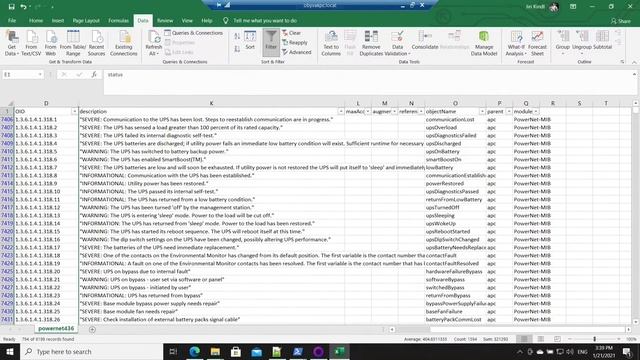This screenshot has width=640, height=360.
Task: Open Advanced filter options
Action: [x=297, y=52]
